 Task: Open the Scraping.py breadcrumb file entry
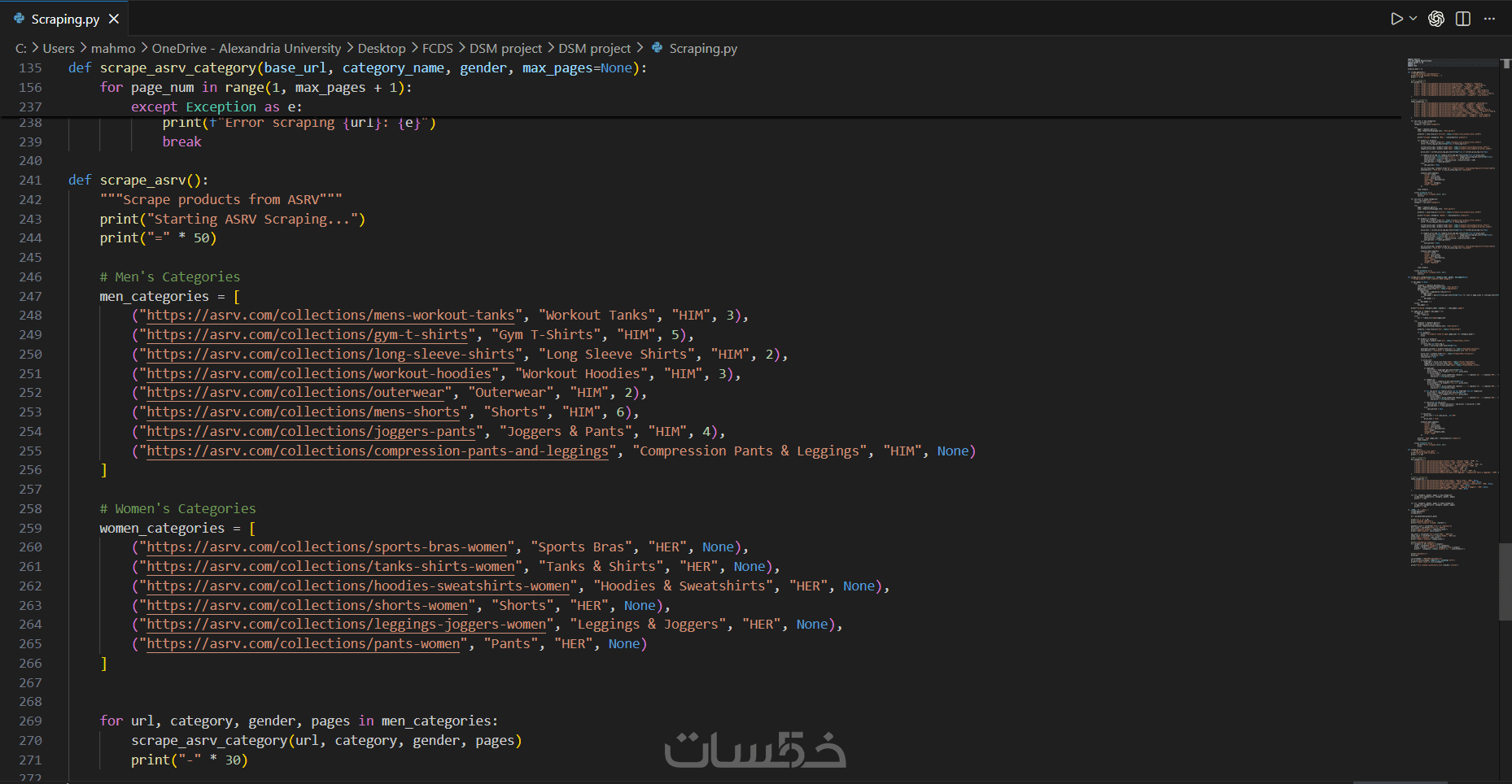pos(703,49)
